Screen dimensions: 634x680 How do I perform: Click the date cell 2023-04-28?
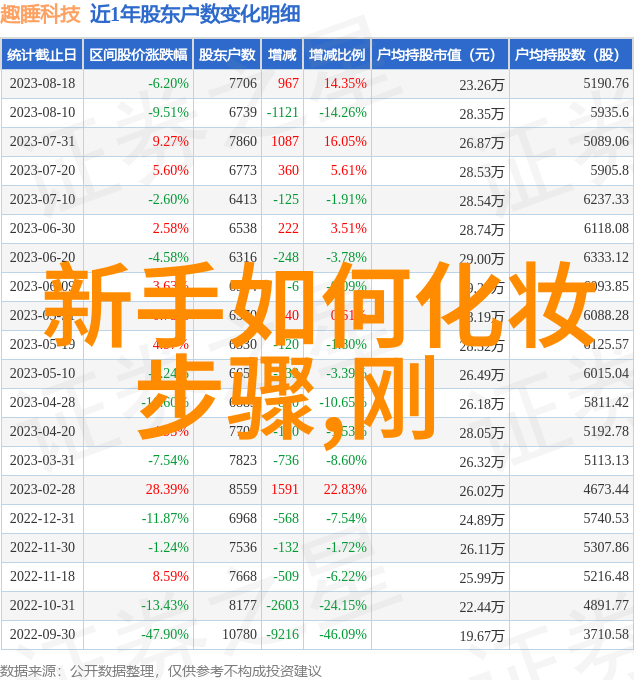[42, 402]
